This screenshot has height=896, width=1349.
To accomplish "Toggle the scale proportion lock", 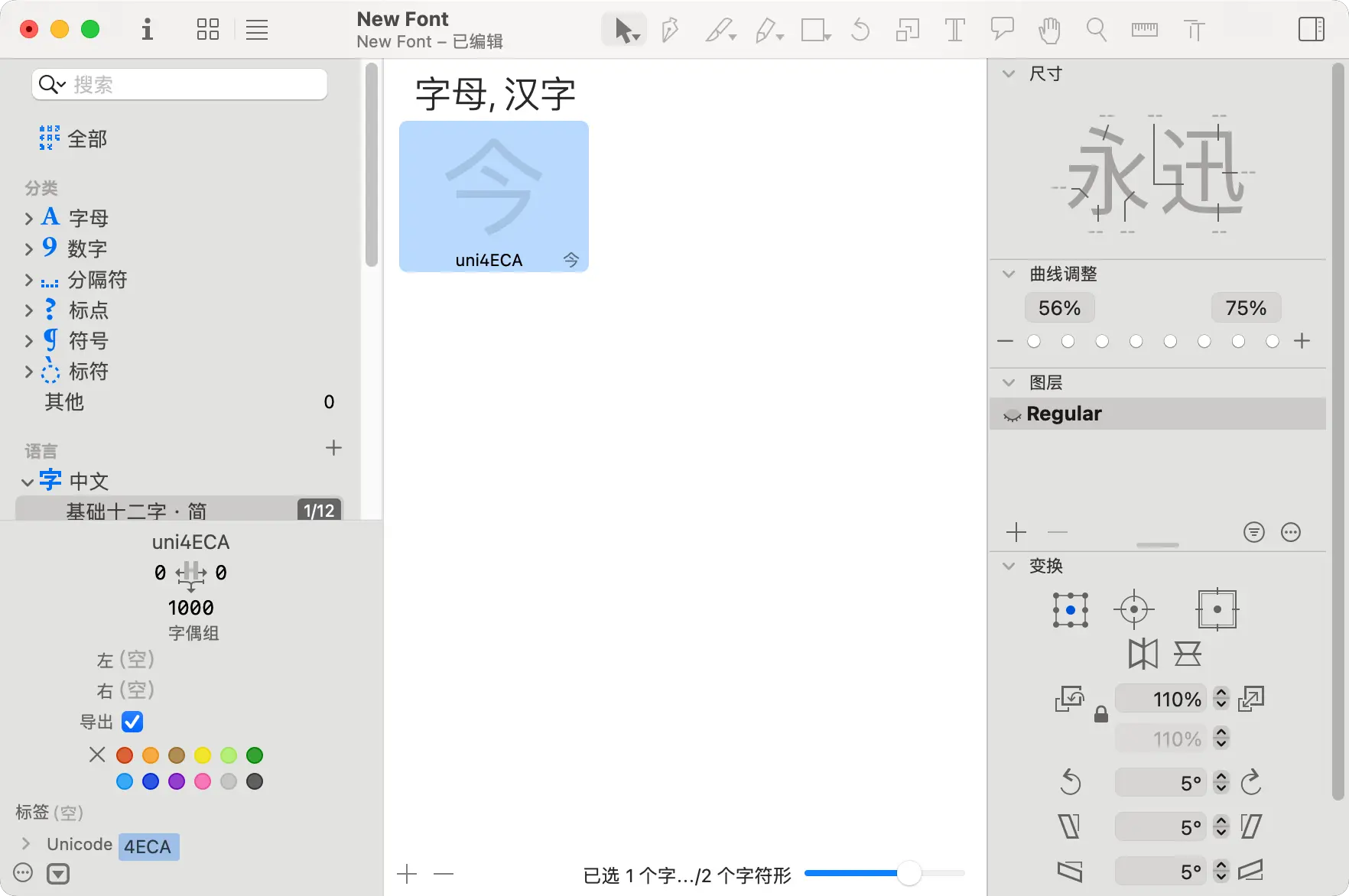I will (1100, 714).
